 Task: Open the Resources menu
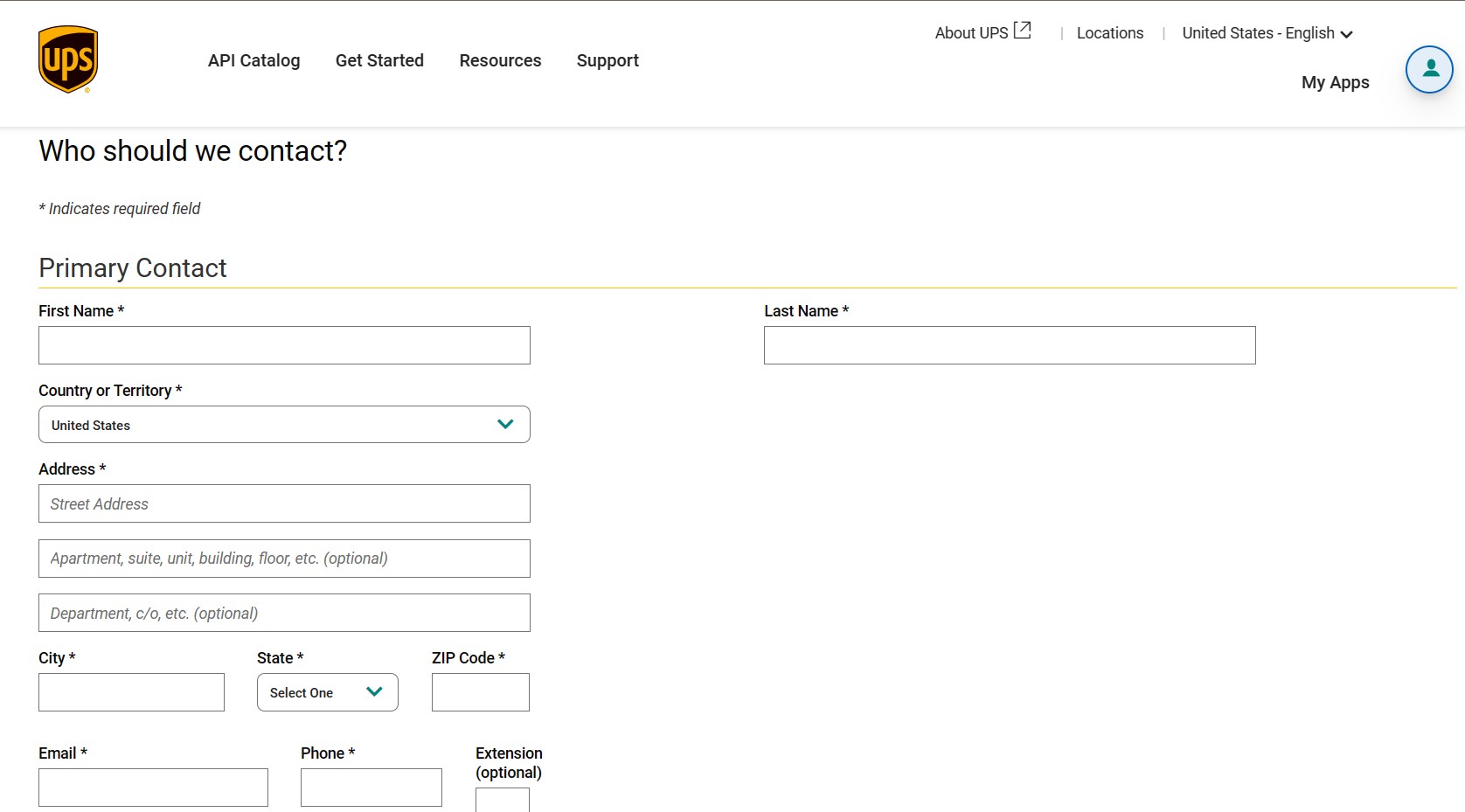click(x=500, y=60)
